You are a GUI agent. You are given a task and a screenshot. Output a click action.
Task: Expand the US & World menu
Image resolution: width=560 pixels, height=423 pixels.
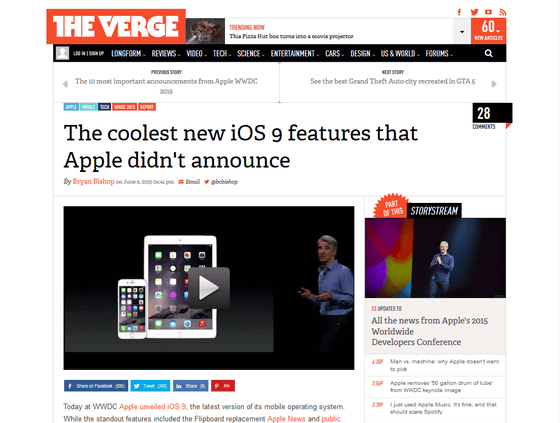point(400,54)
